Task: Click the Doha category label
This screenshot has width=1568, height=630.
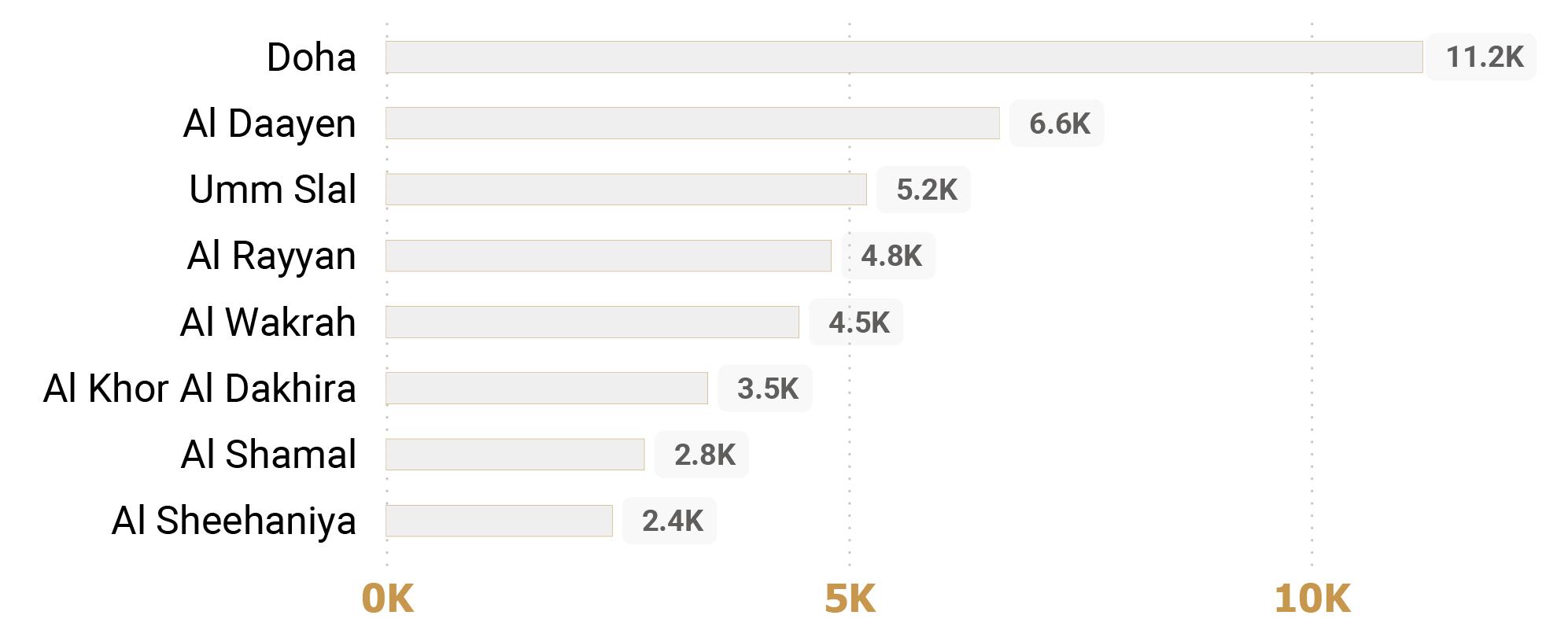Action: click(312, 57)
